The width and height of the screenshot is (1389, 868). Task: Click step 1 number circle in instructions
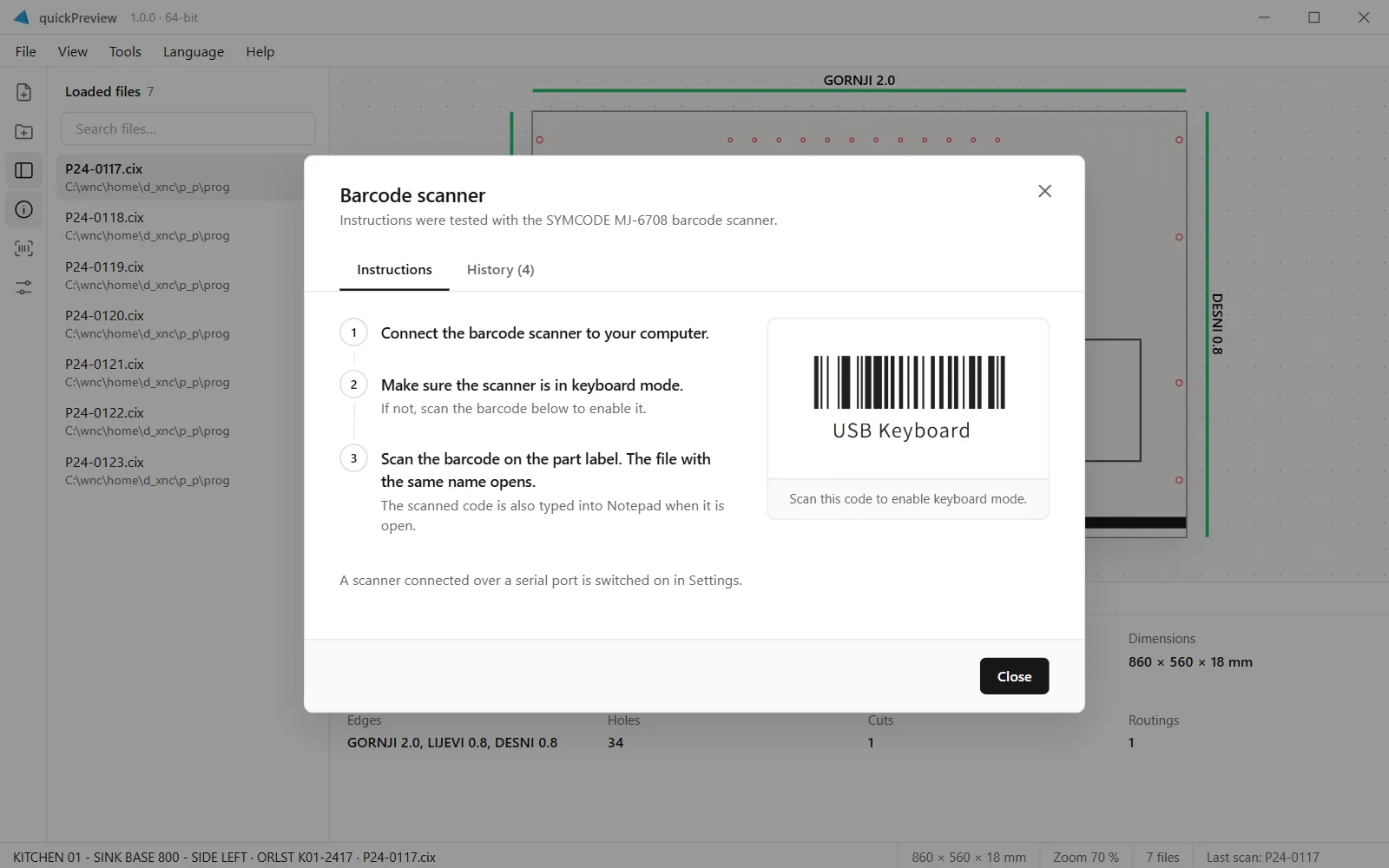pos(353,332)
